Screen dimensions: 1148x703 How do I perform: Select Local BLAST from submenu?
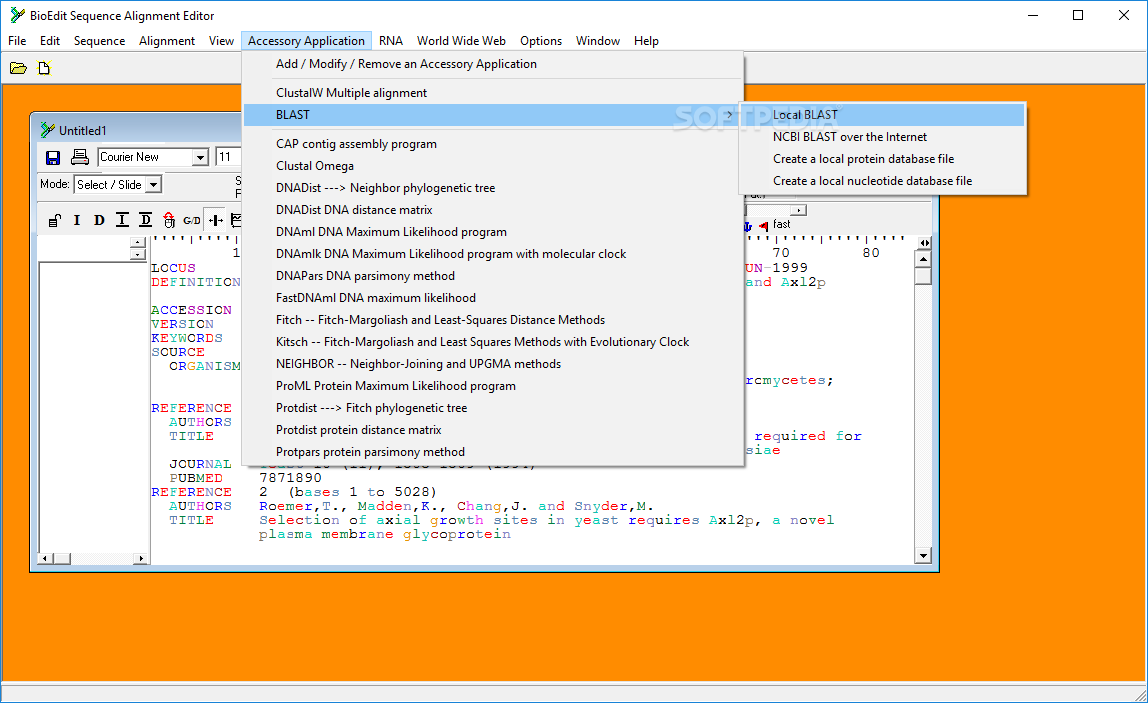click(882, 115)
